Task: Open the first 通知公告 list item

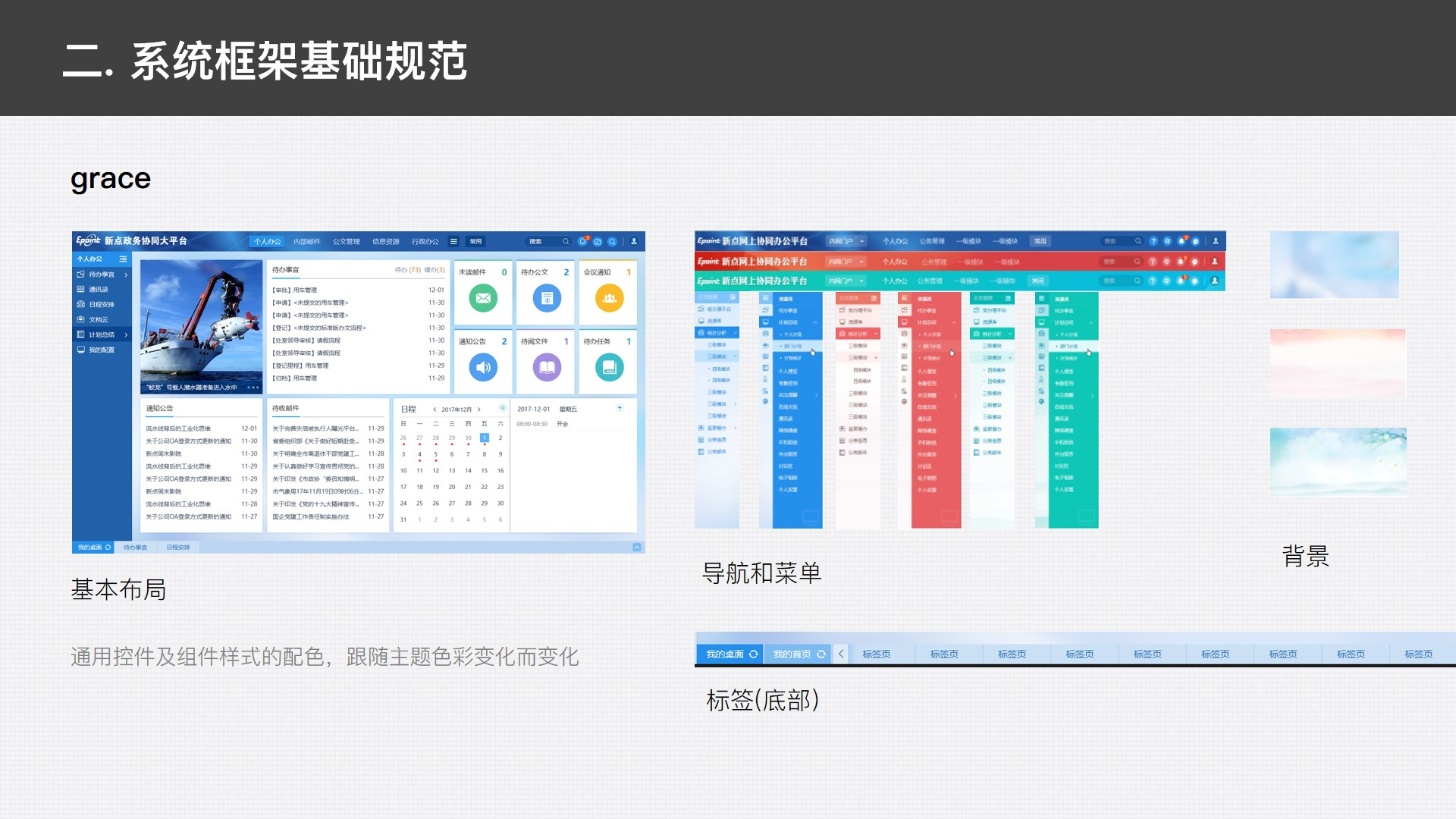Action: [179, 428]
